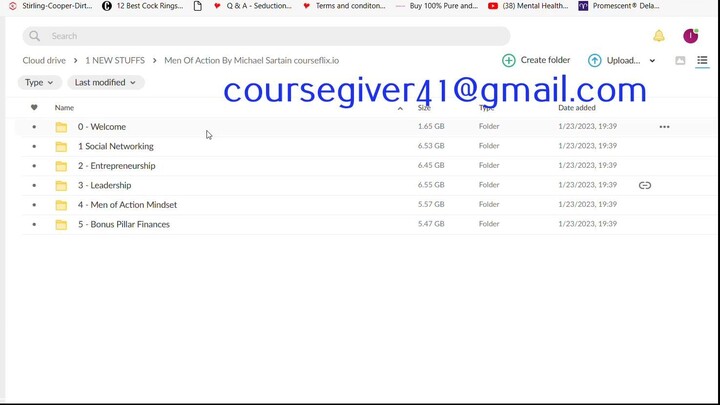
Task: Select the 2 - Entrepreneurship folder name
Action: coord(117,166)
